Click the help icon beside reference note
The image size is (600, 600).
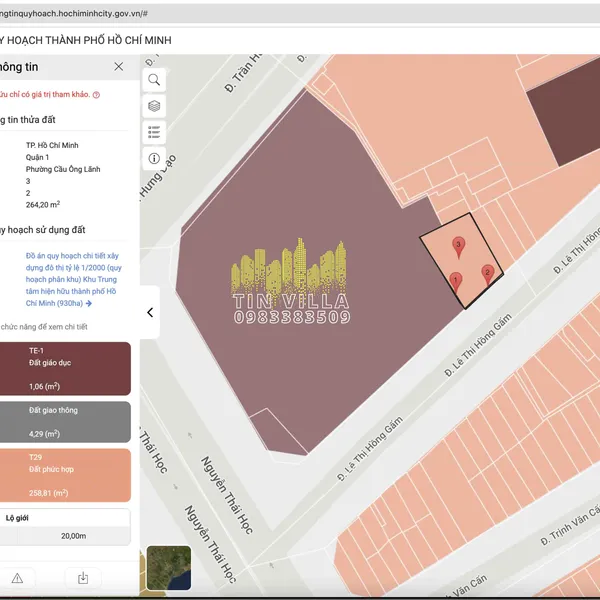tap(96, 94)
